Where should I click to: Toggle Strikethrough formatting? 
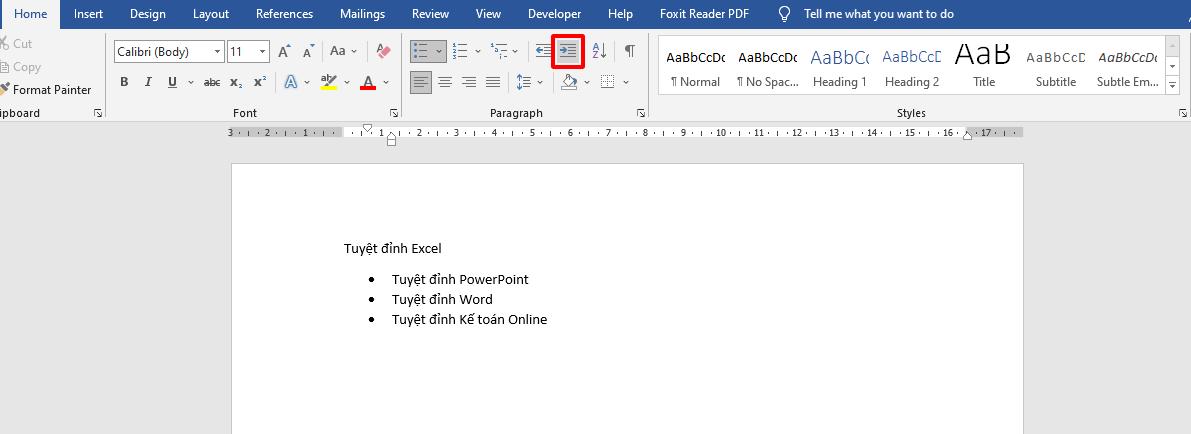[x=212, y=82]
